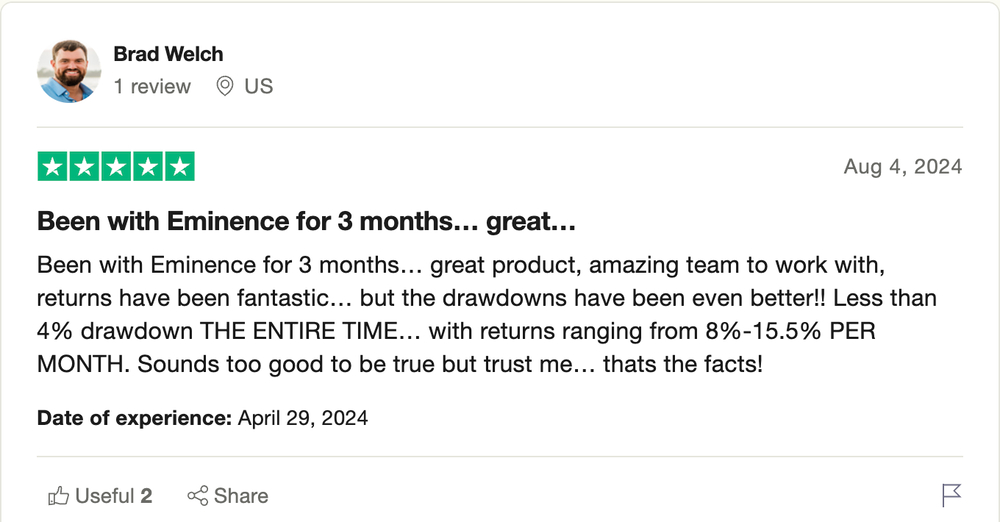Viewport: 1000px width, 522px height.
Task: Click the "US" country label
Action: (258, 86)
